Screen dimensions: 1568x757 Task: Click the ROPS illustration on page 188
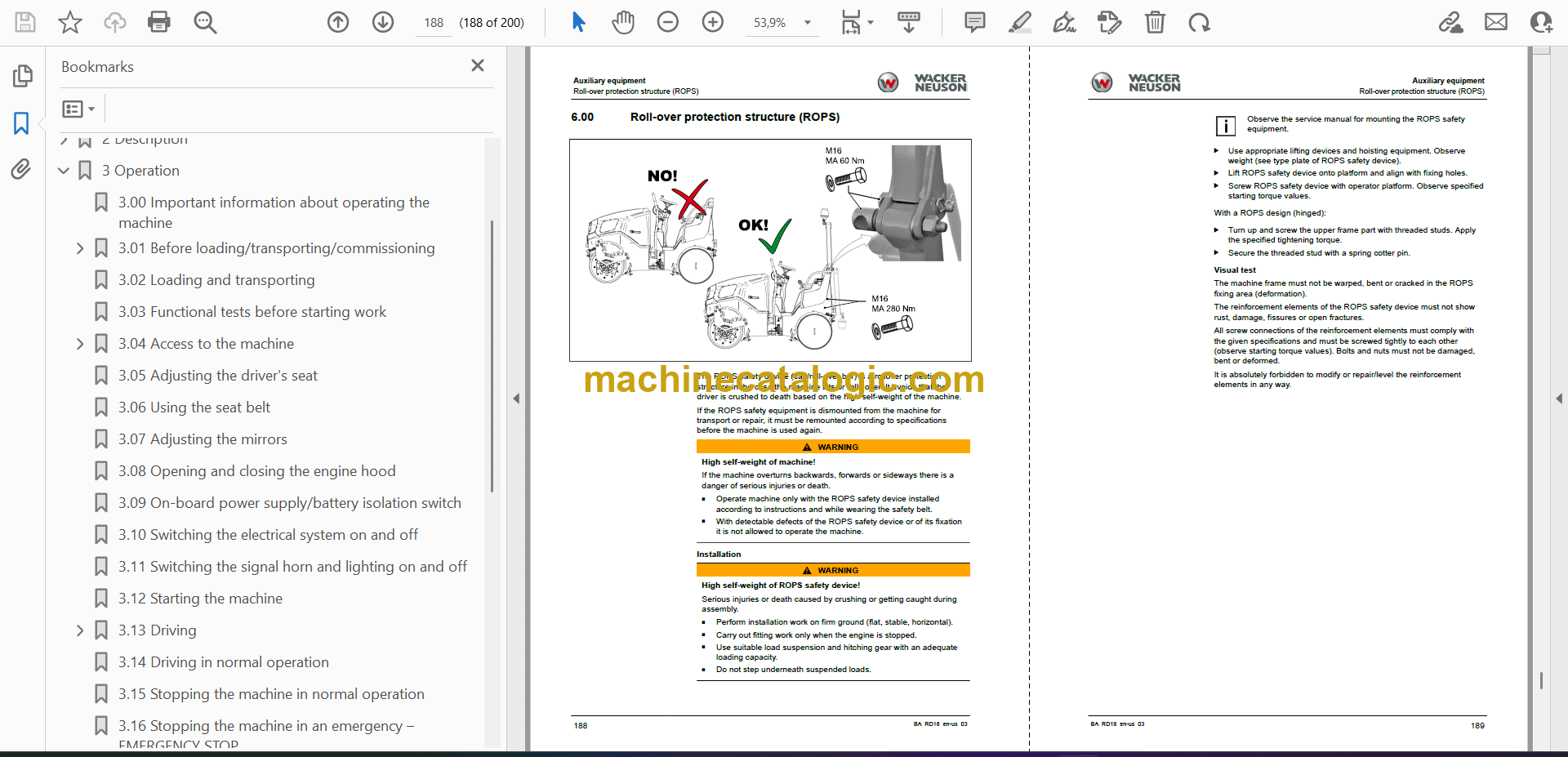(x=770, y=250)
